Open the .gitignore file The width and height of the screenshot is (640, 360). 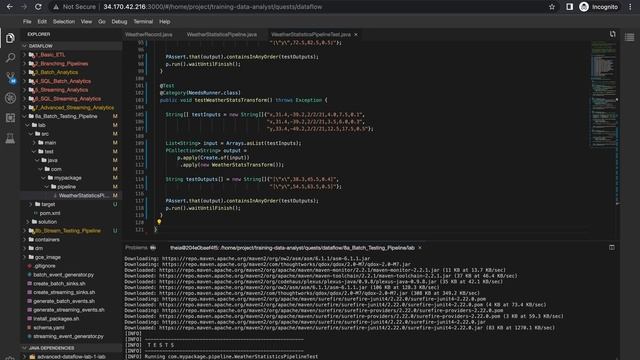[44, 266]
